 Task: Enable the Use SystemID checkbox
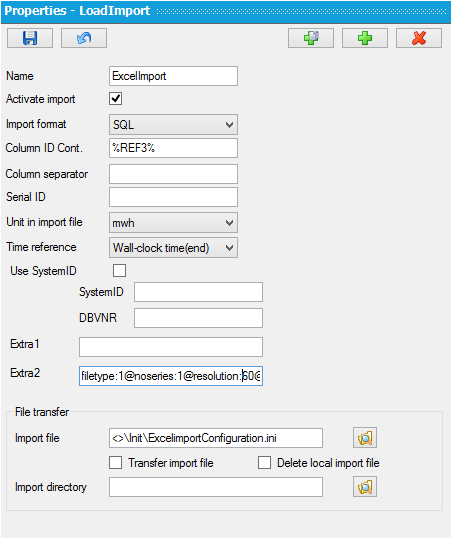tap(119, 271)
